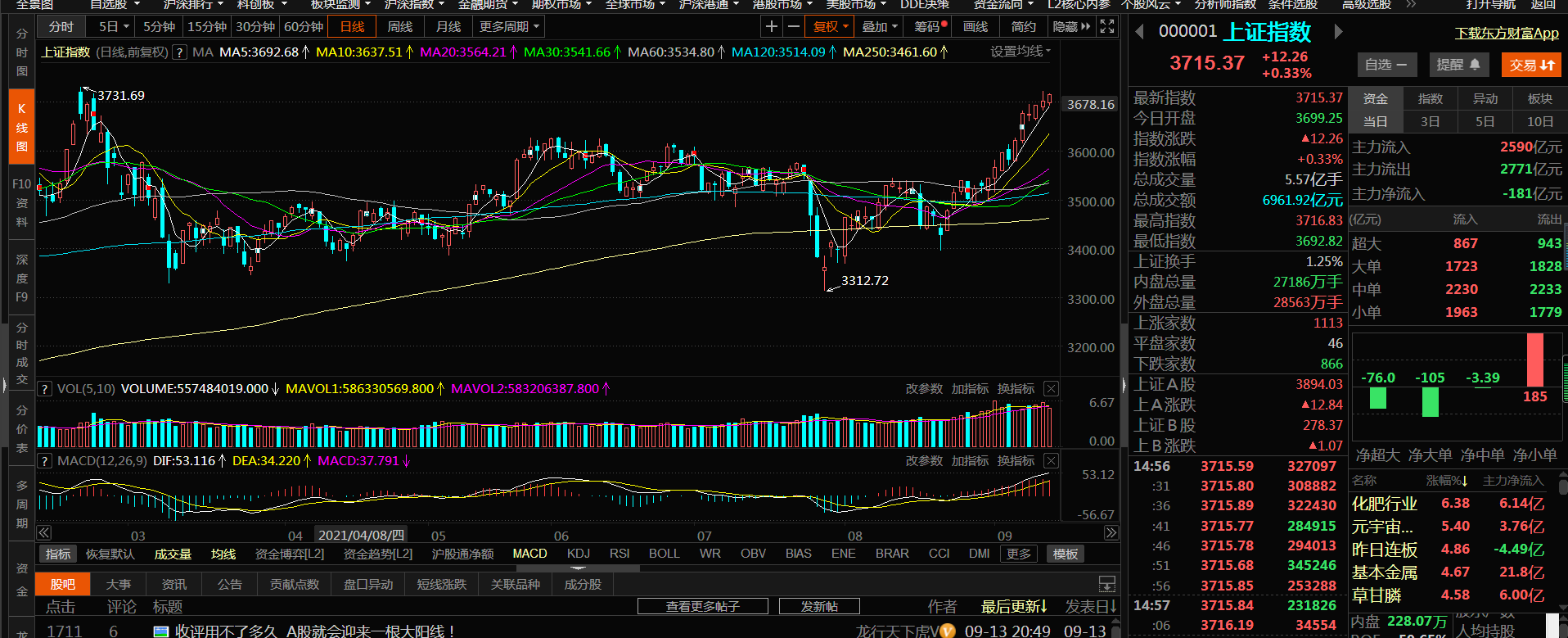The height and width of the screenshot is (638, 1568).
Task: Select 15分钟 chart period
Action: (207, 27)
